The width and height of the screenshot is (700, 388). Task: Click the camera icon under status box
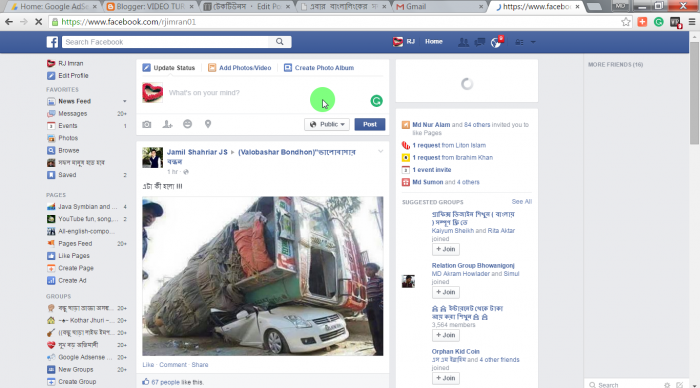tap(146, 124)
